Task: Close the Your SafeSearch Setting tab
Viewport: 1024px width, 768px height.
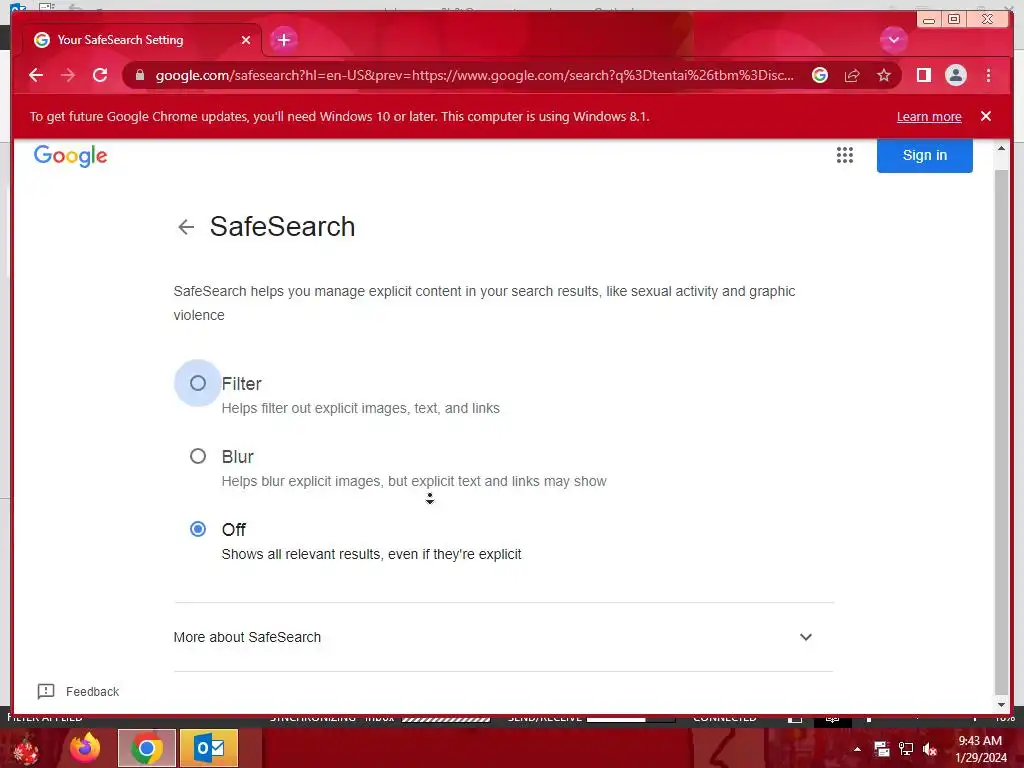Action: point(246,40)
